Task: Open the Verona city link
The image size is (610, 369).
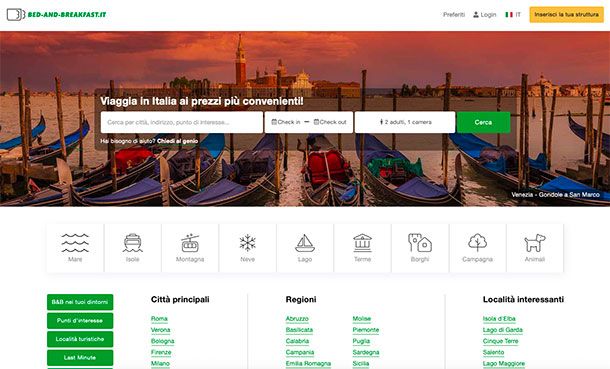Action: (161, 330)
